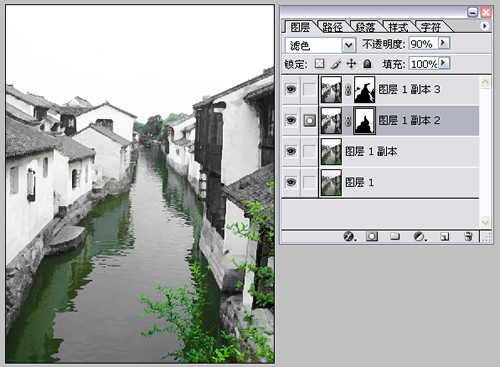
Task: Hide layer 图层 1 副本 3
Action: click(291, 89)
